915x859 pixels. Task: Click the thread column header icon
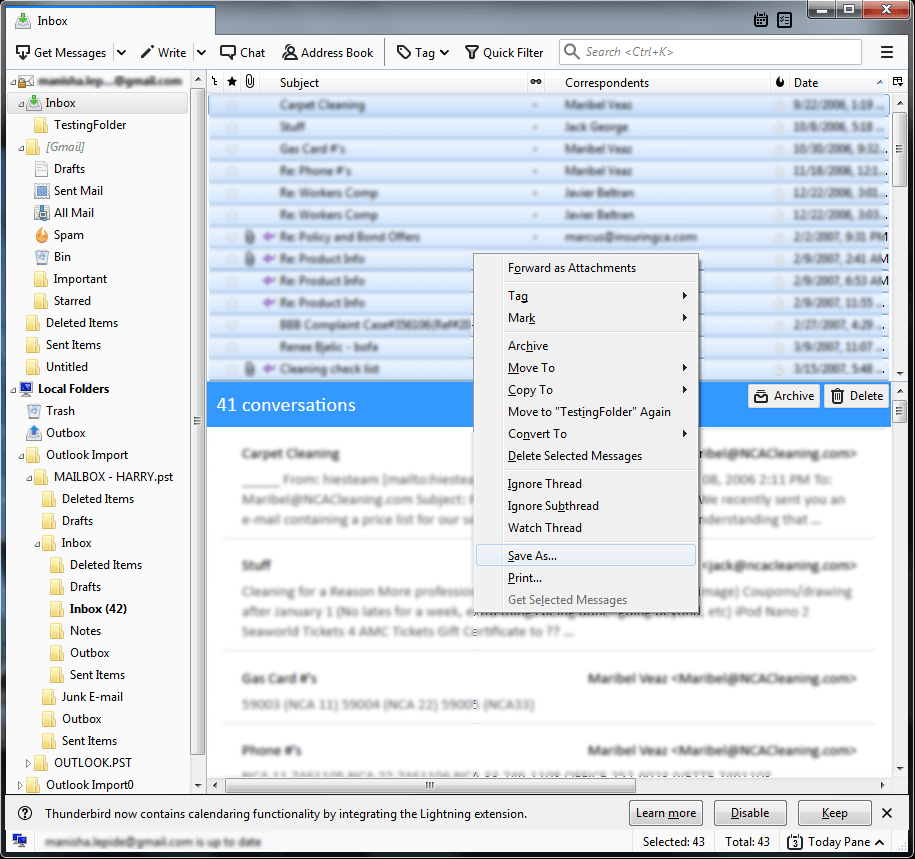(215, 82)
